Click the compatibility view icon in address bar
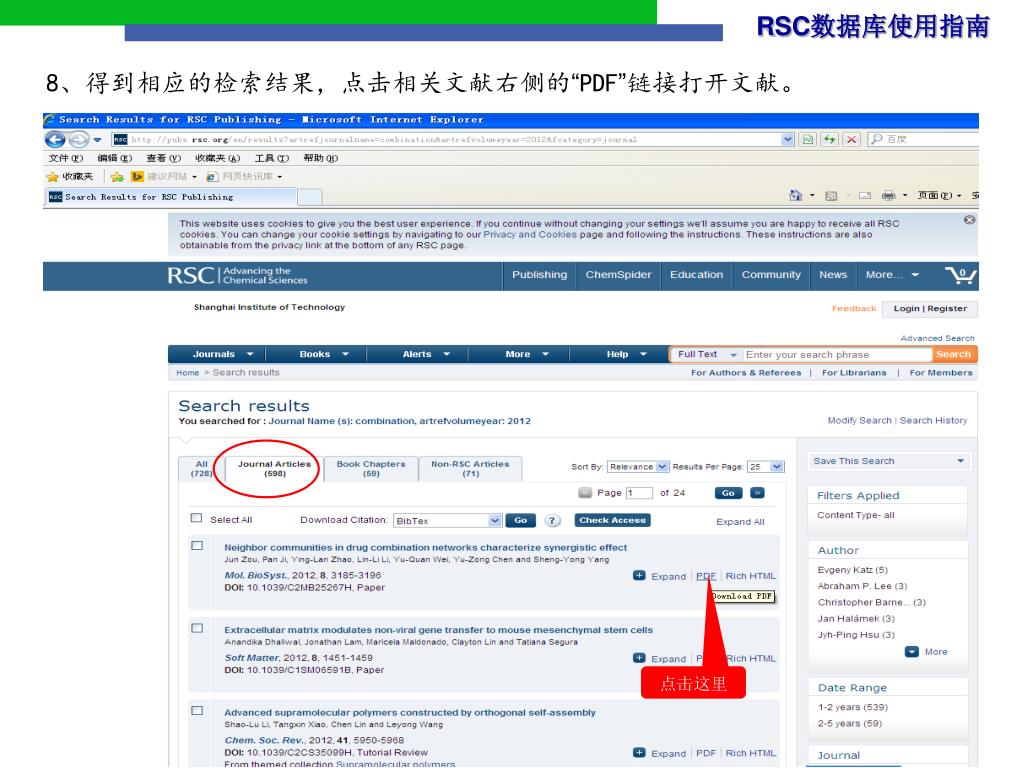This screenshot has width=1024, height=768. point(808,139)
